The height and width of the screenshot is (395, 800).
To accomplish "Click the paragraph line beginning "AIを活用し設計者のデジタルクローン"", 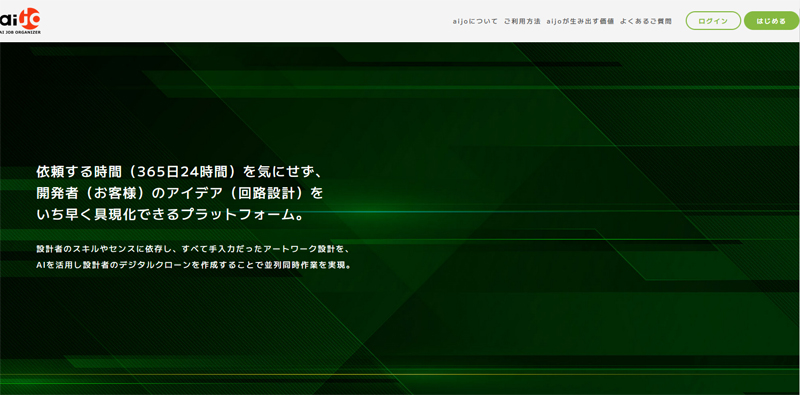I will pos(193,266).
